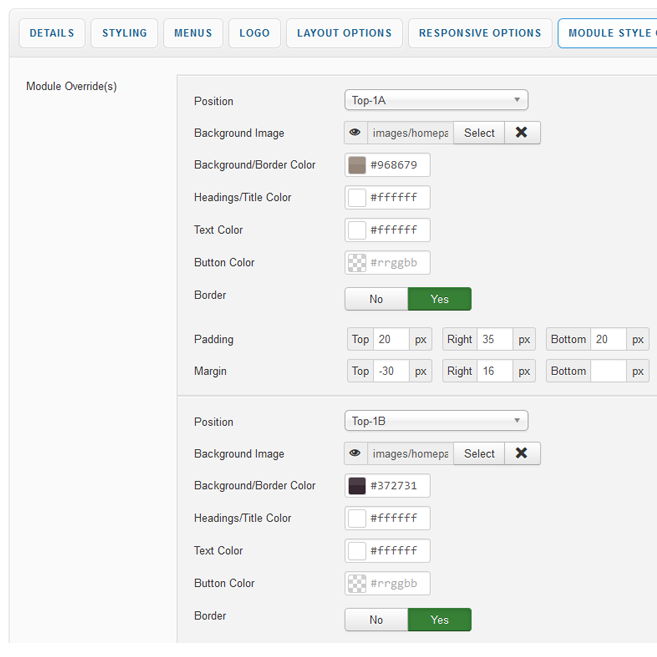Open the Top-1A Position dropdown

coord(436,100)
